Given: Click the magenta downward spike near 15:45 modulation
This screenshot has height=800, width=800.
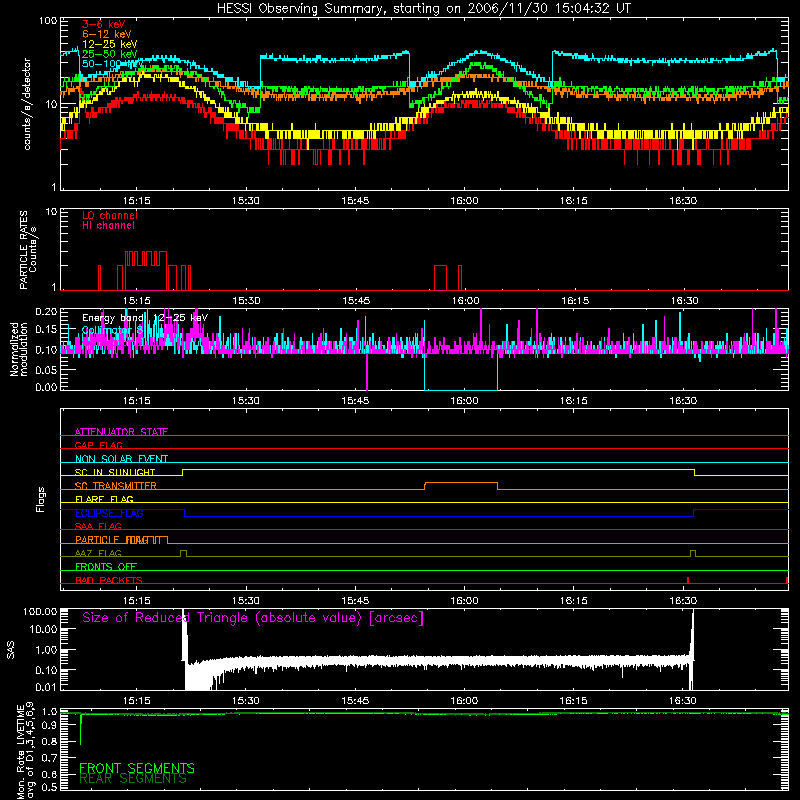Looking at the screenshot, I should [x=367, y=371].
